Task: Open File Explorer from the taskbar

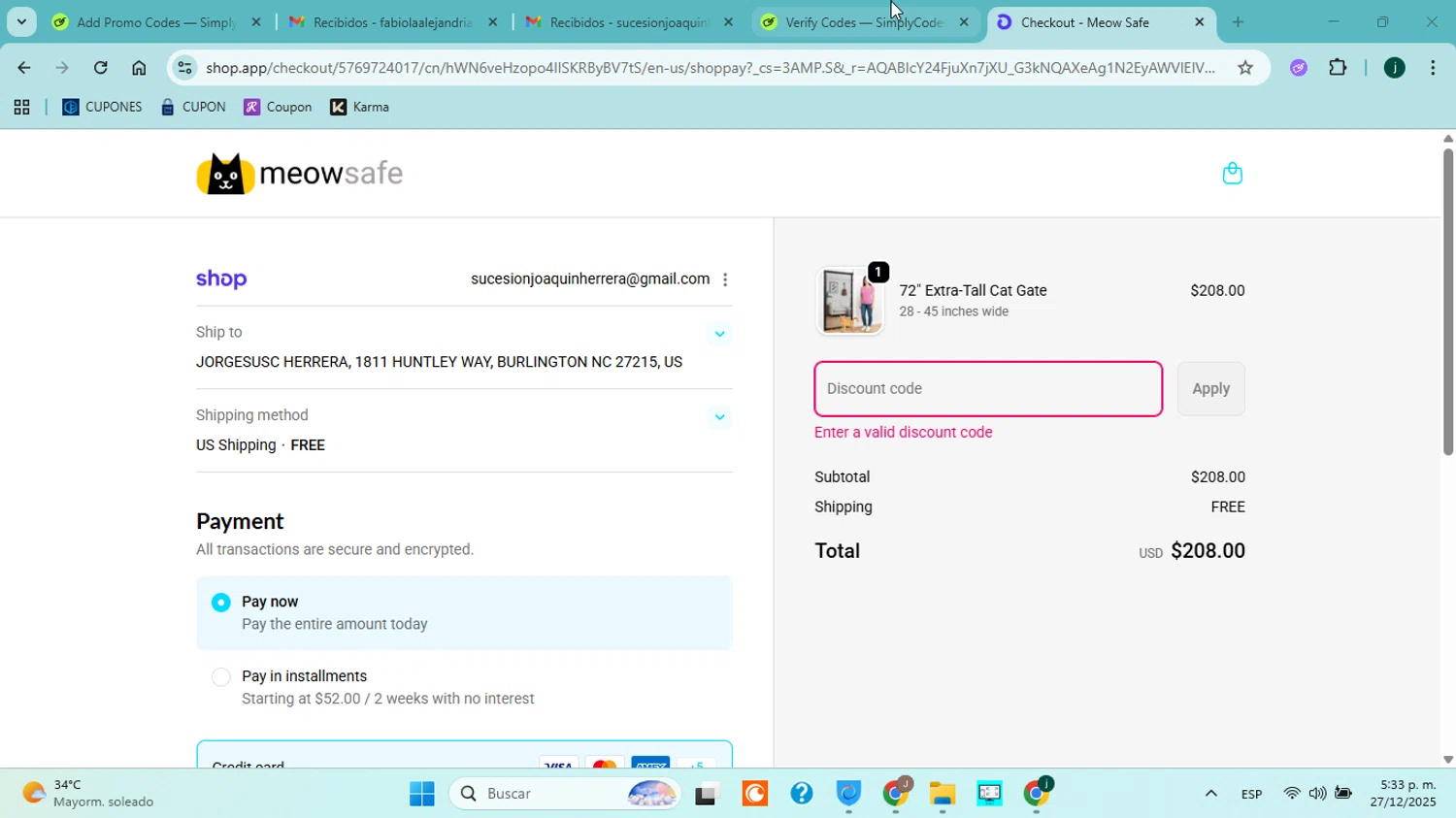Action: coord(943,794)
